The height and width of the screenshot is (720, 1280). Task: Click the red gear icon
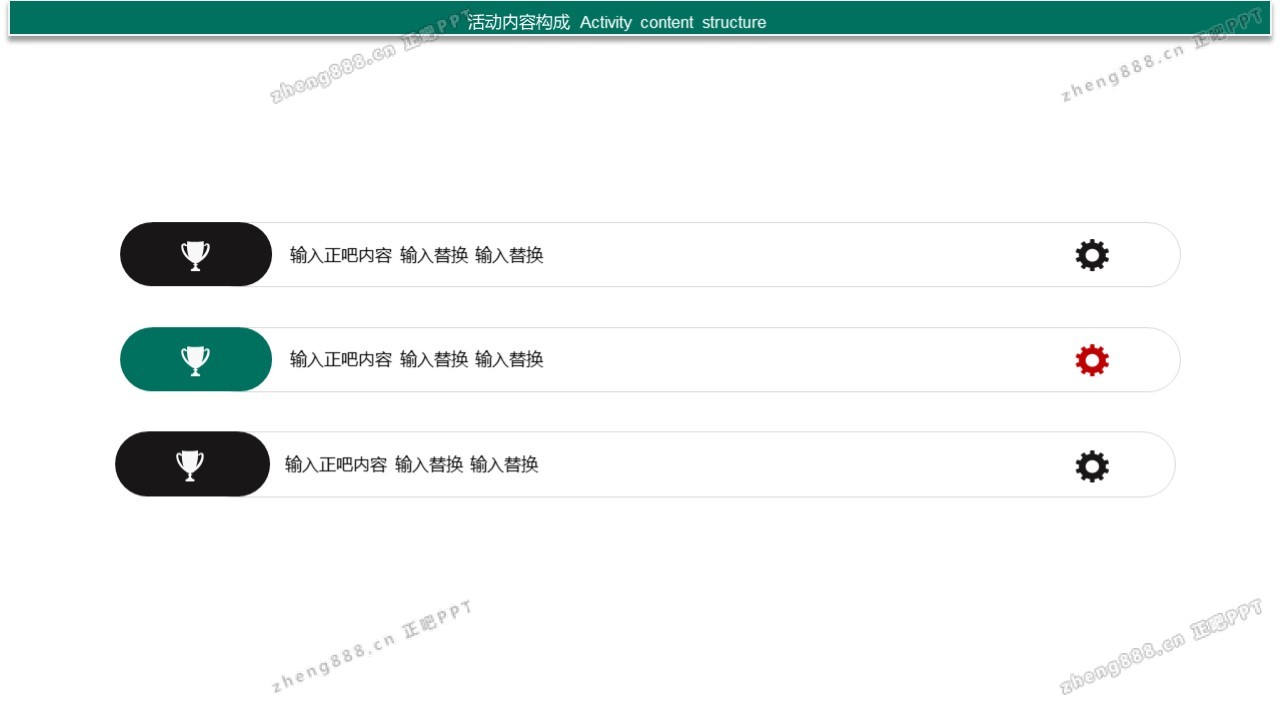click(x=1092, y=360)
